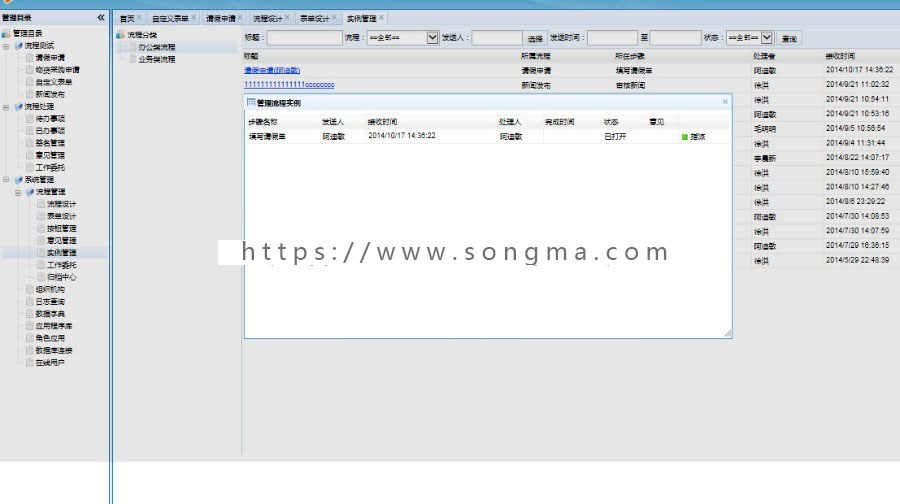Open the 状态 filter dropdown
This screenshot has height=504, width=900.
[x=767, y=37]
